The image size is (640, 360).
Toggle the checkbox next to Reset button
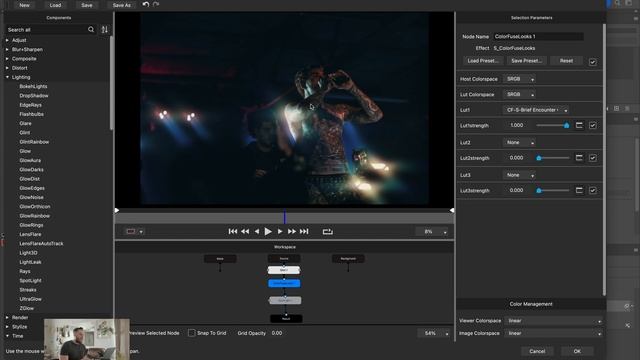pos(593,62)
